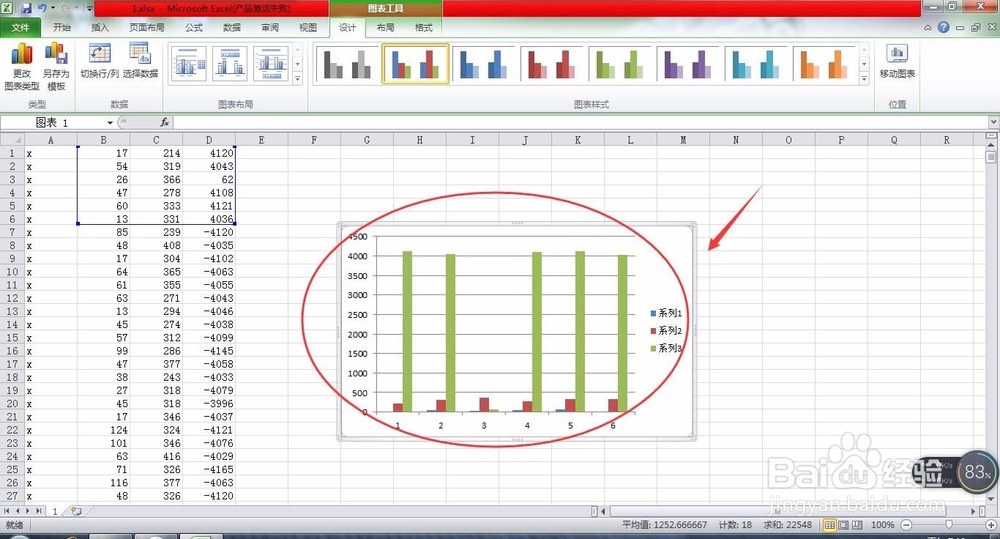Screen dimensions: 1000x539
Task: Click the 100% zoom level text
Action: tap(882, 525)
